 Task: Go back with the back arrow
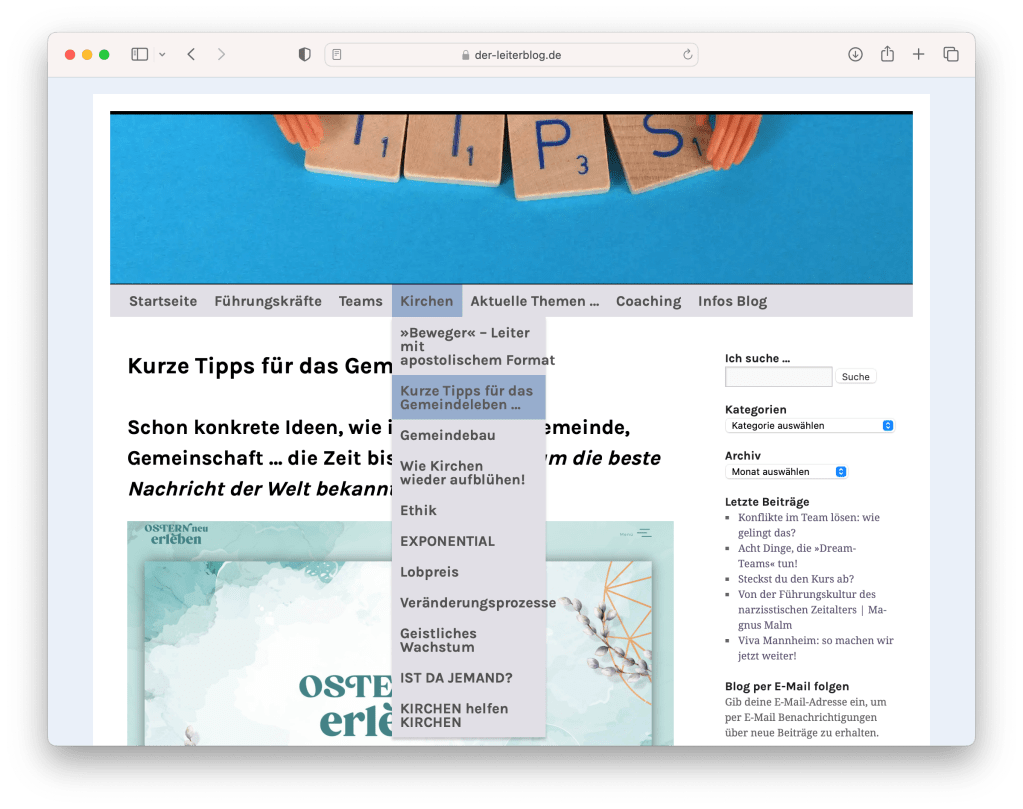click(x=191, y=55)
